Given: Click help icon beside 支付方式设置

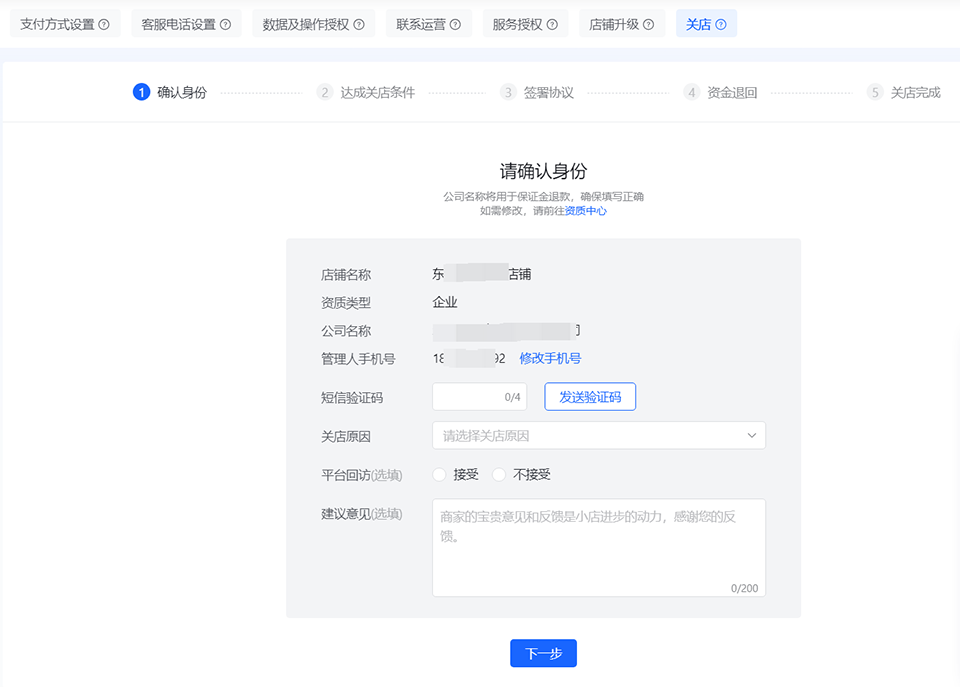Looking at the screenshot, I should pos(104,24).
